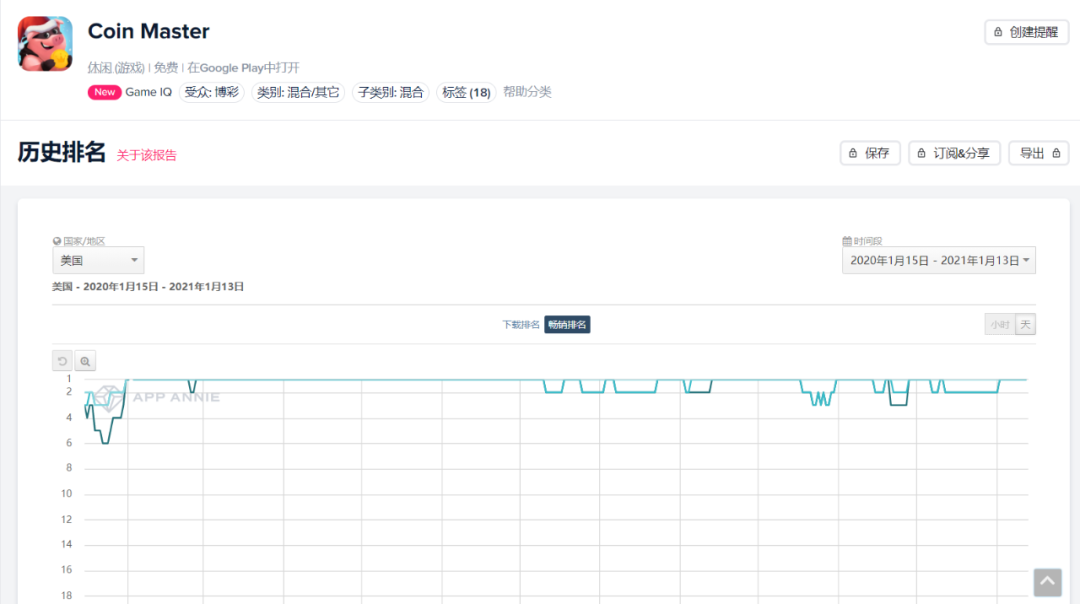1080x604 pixels.
Task: Click the 创建提醒 button
Action: pyautogui.click(x=1026, y=32)
